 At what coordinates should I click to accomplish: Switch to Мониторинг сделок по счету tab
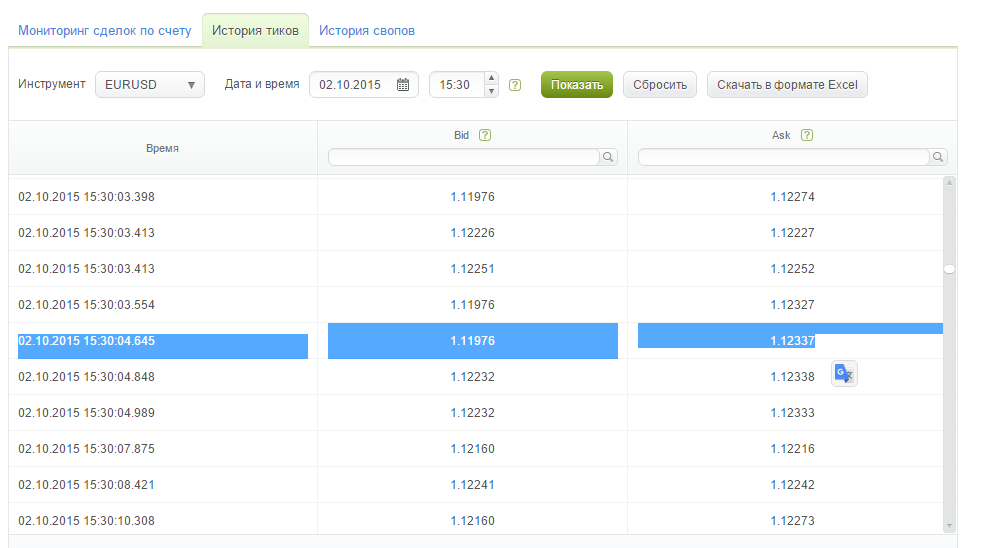[104, 31]
